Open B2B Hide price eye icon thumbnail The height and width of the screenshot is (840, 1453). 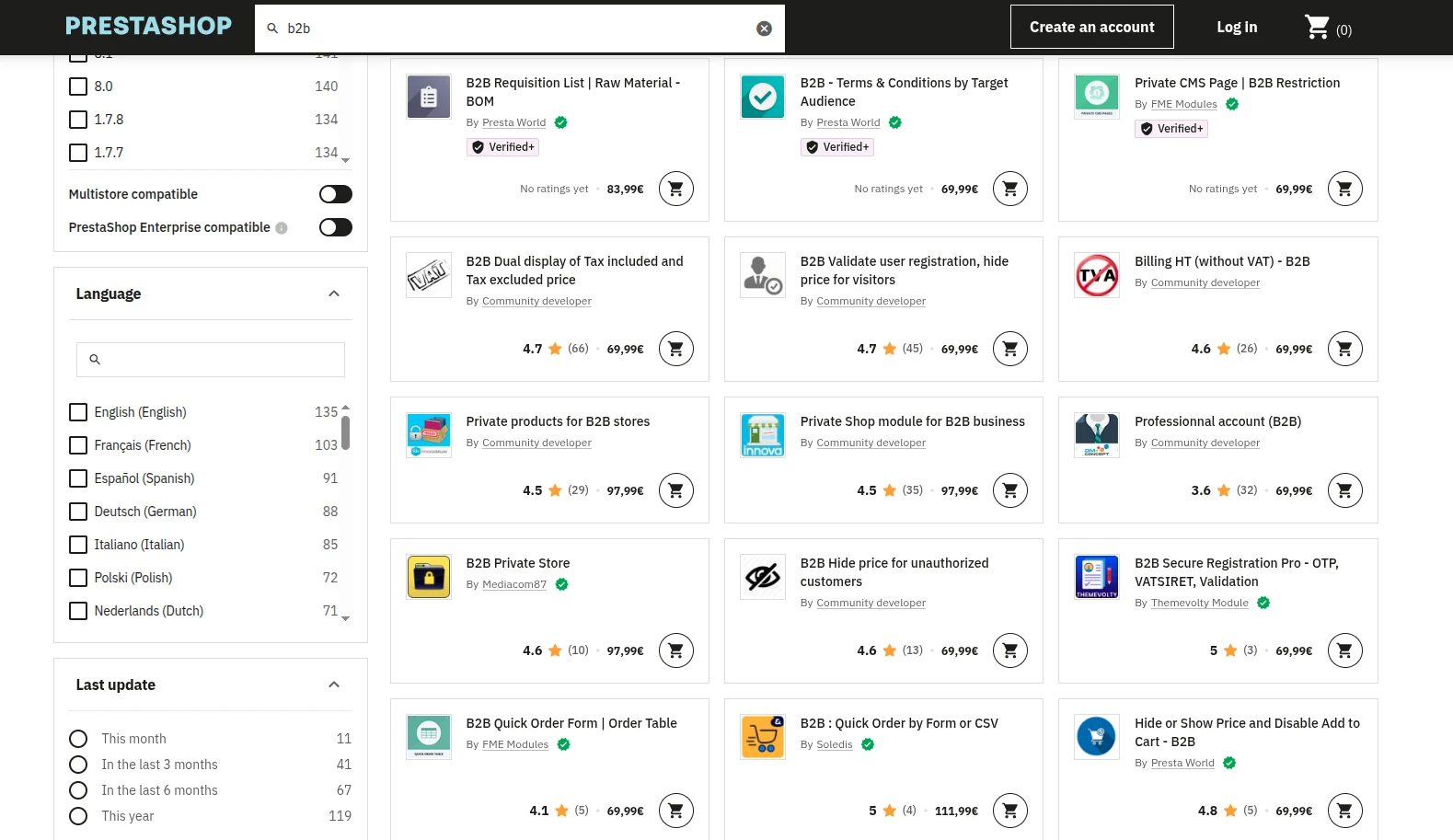click(x=763, y=577)
